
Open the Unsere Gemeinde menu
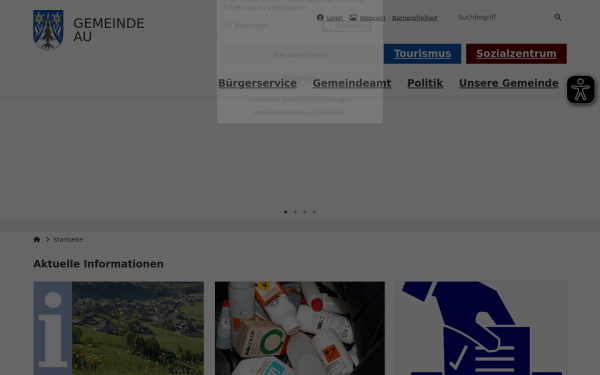coord(509,83)
